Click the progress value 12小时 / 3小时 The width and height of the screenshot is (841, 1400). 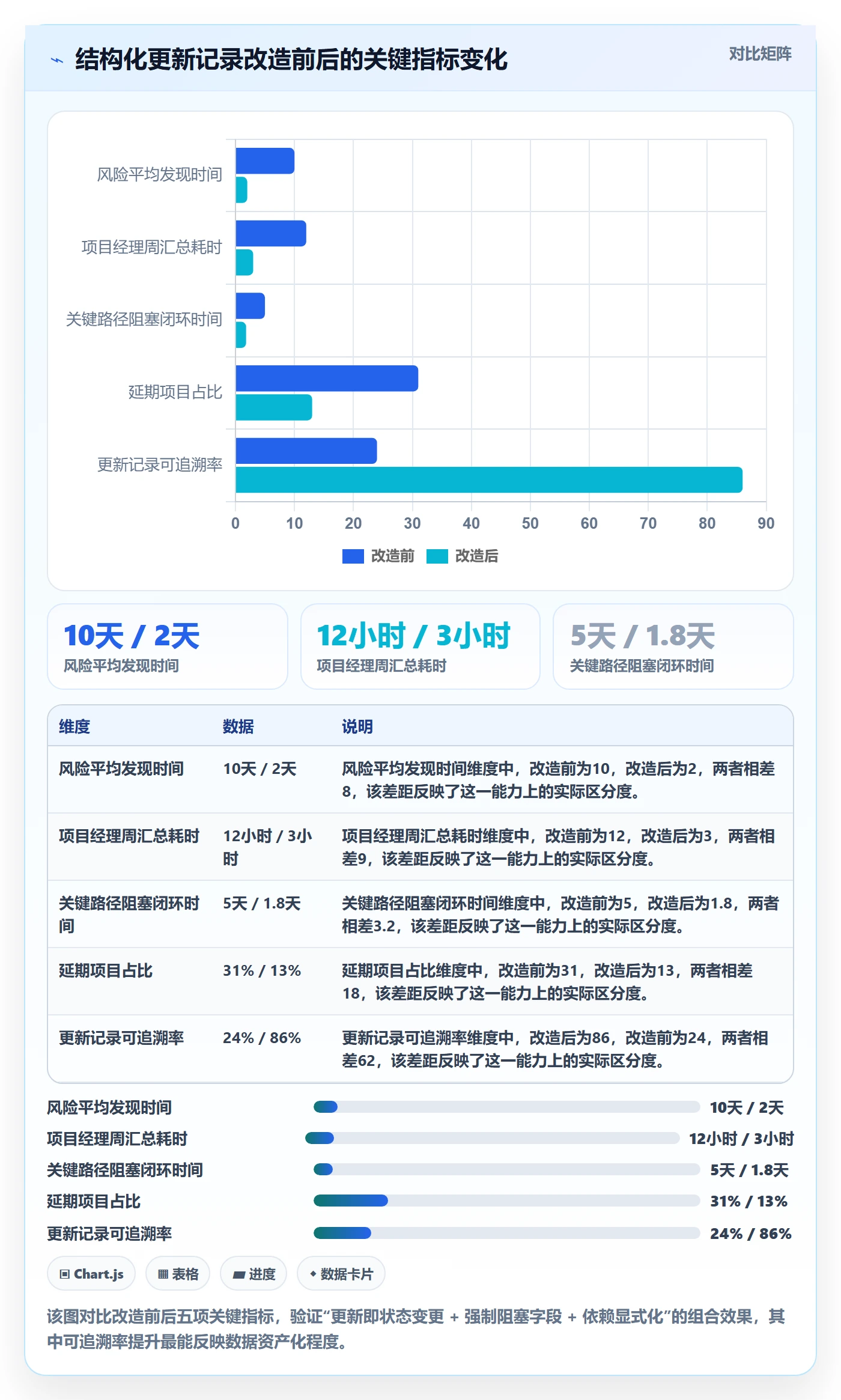[x=741, y=1139]
